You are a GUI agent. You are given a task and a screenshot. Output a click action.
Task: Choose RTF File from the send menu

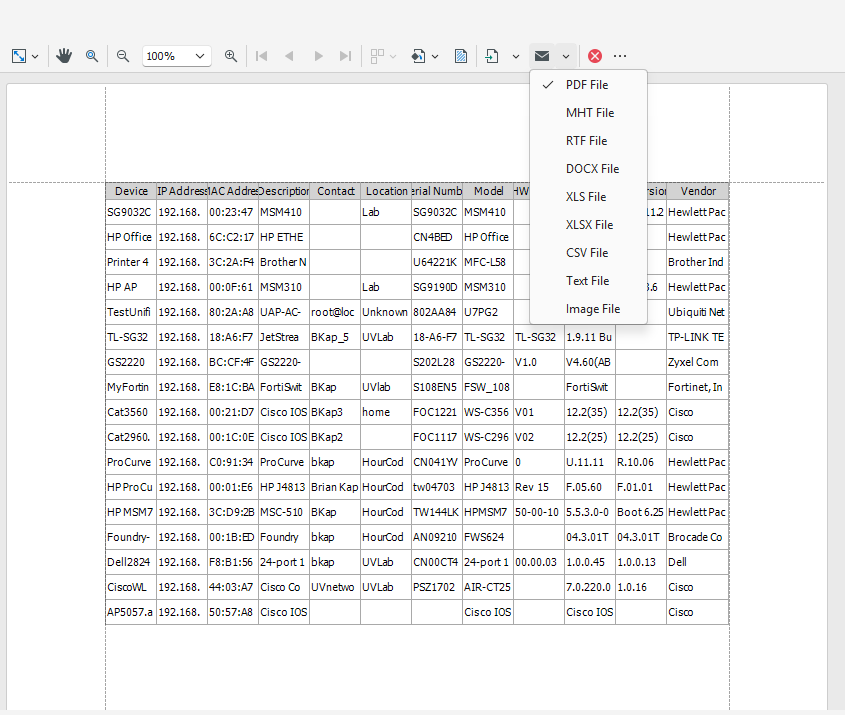pyautogui.click(x=588, y=141)
